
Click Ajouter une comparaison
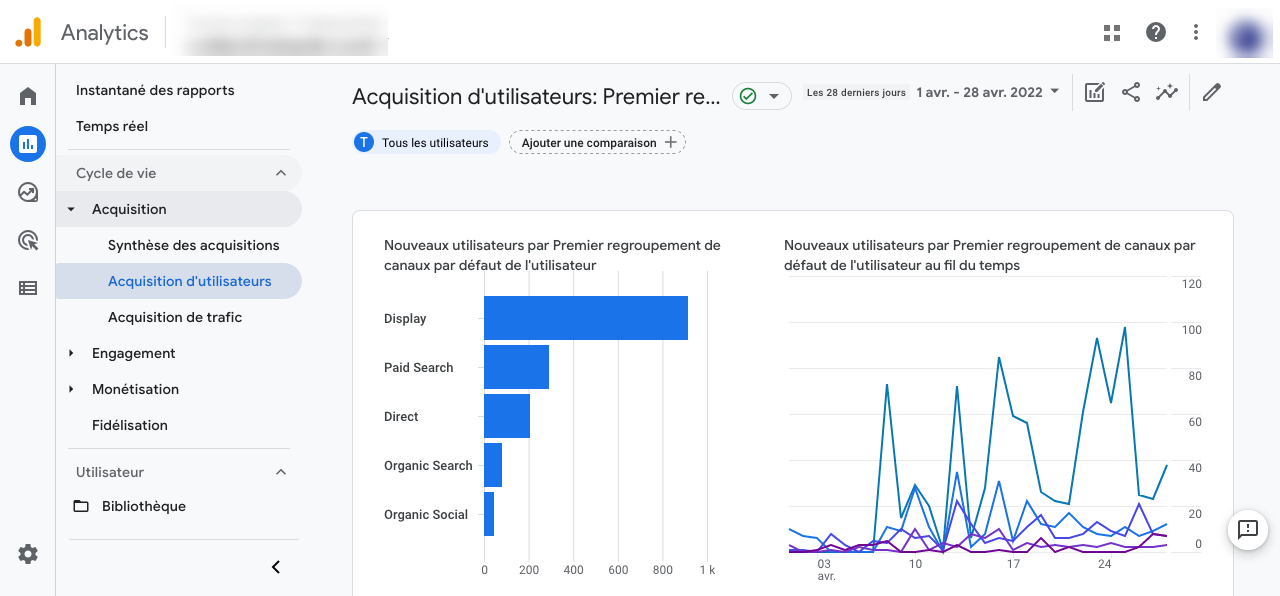click(x=596, y=142)
